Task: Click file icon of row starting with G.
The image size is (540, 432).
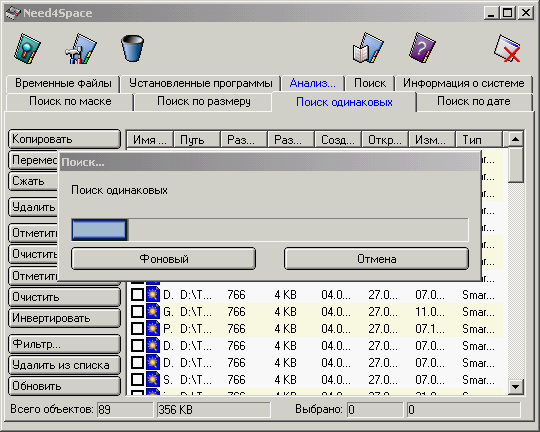Action: click(x=153, y=311)
